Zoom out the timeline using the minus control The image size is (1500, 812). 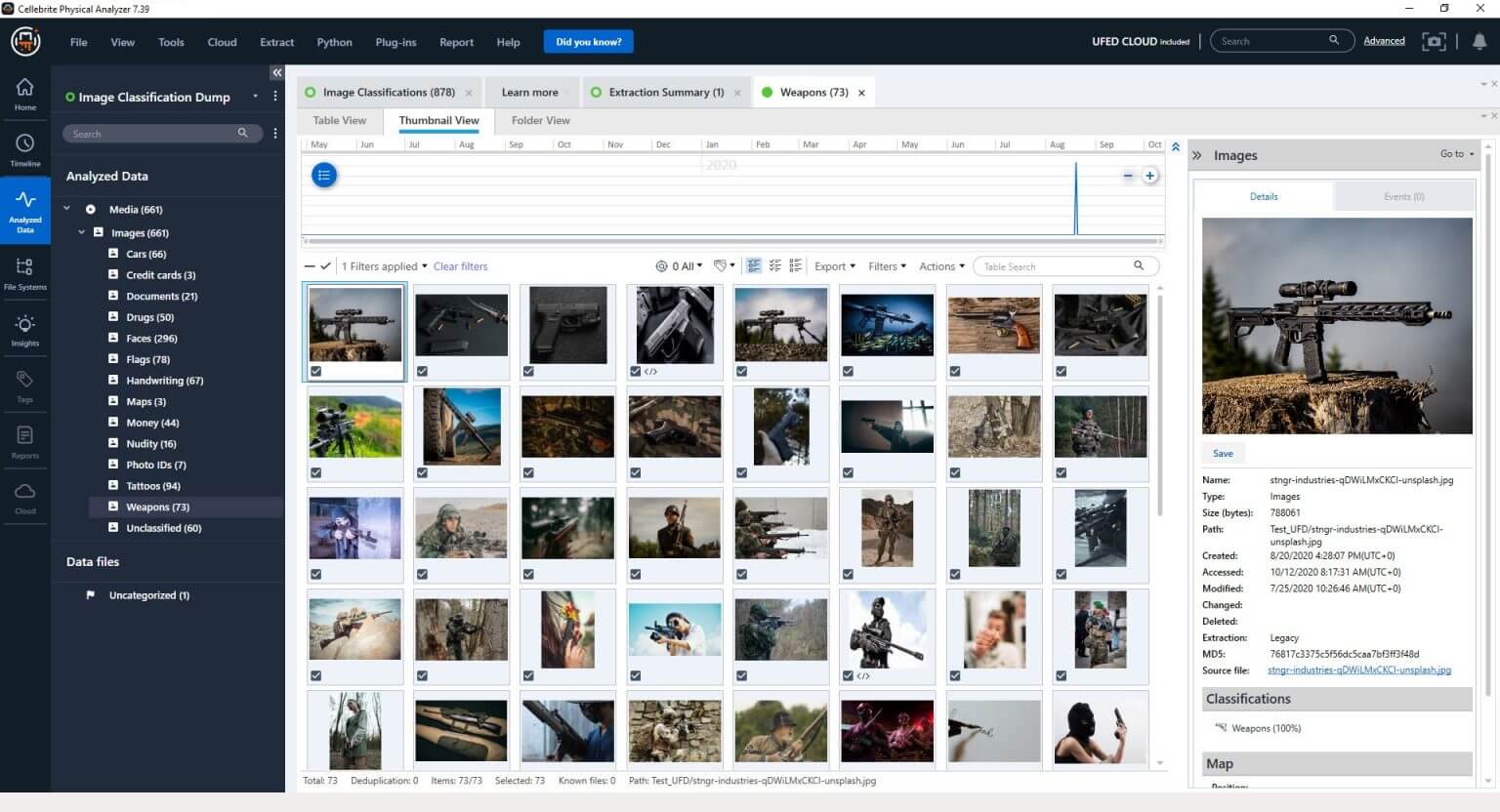[x=1128, y=176]
